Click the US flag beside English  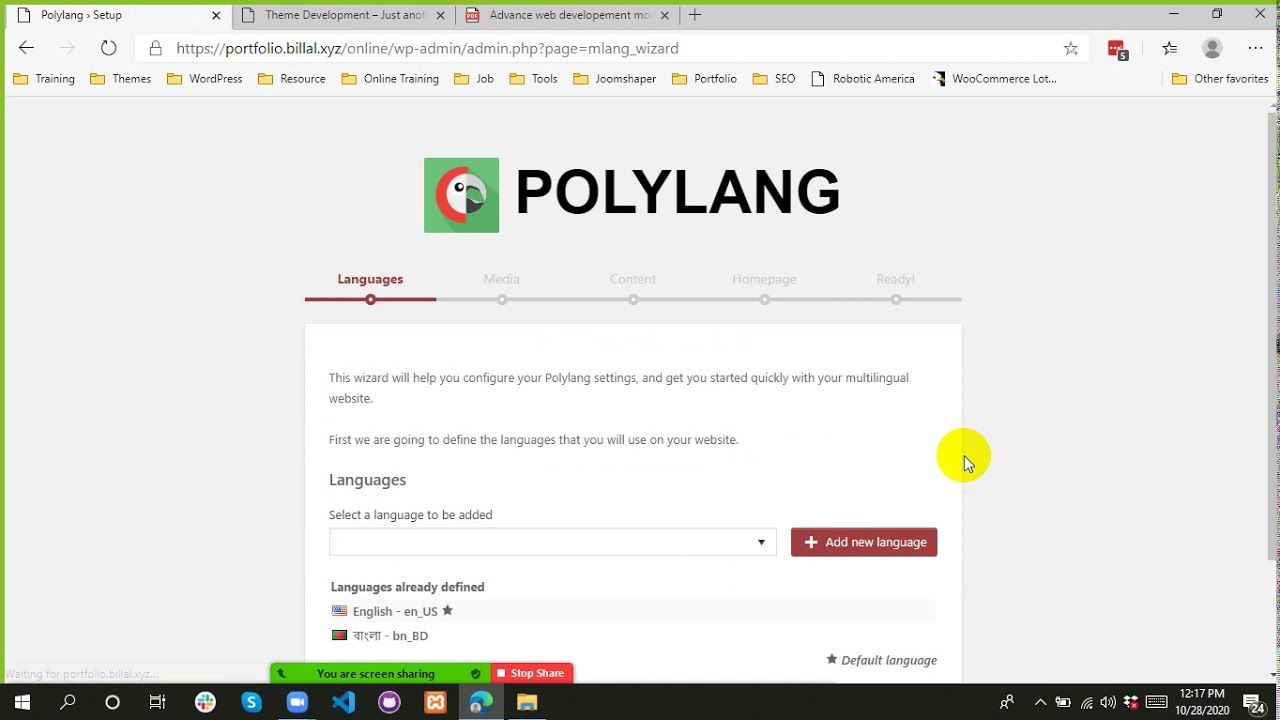click(340, 611)
